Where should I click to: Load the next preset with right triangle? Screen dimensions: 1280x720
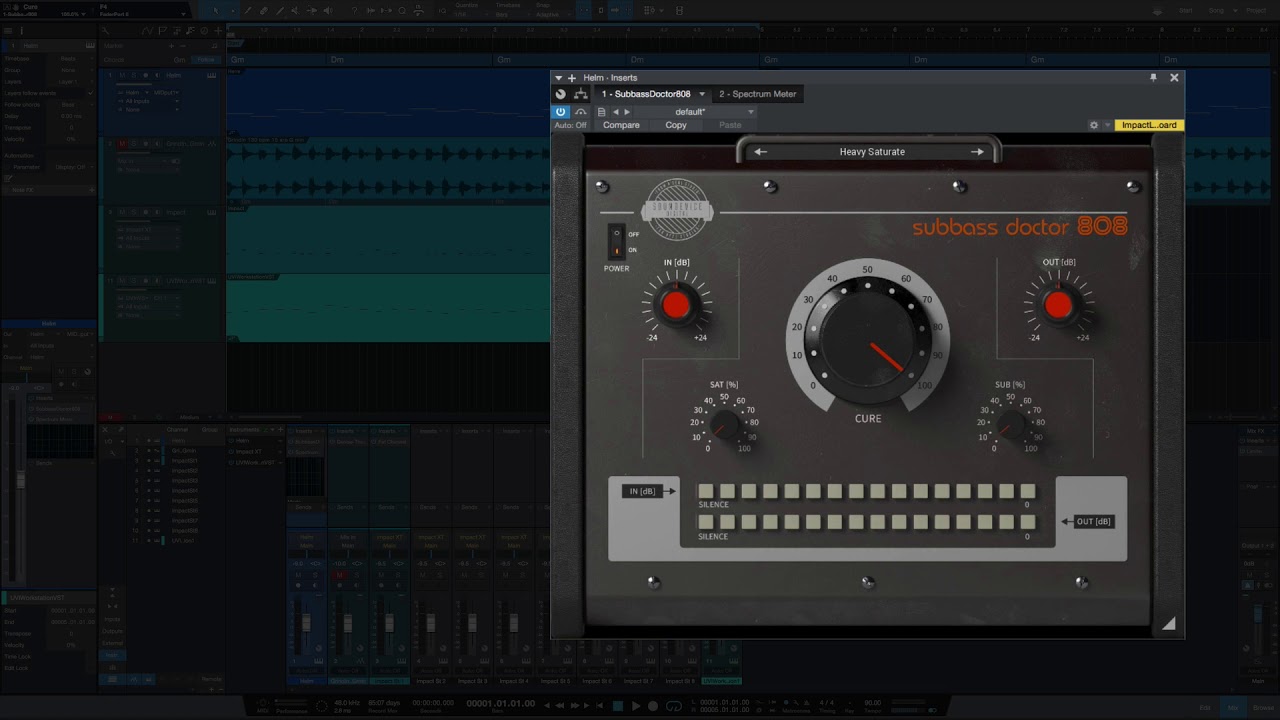tap(627, 112)
